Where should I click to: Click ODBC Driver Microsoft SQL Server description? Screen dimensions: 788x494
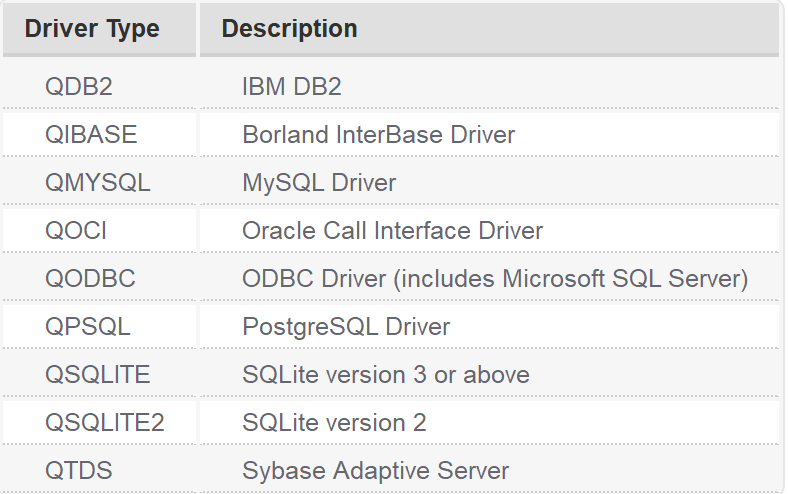click(x=495, y=278)
